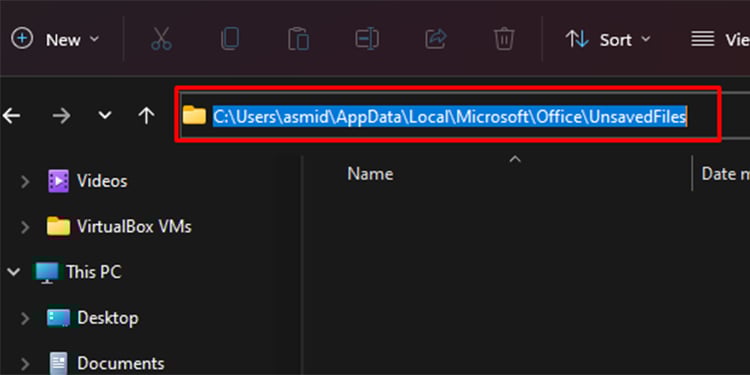Click the Share icon
The height and width of the screenshot is (375, 750).
(436, 39)
